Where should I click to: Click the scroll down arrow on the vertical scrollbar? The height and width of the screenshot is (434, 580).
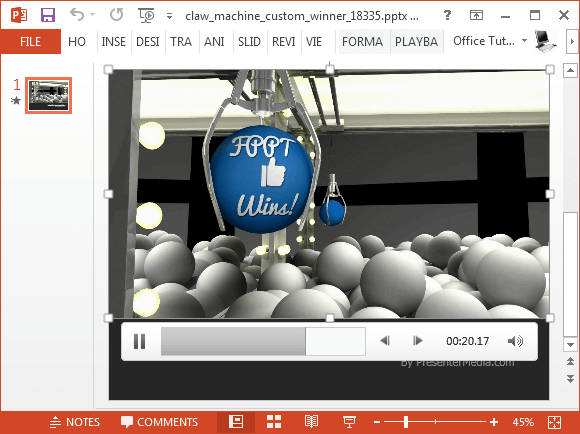coord(570,344)
